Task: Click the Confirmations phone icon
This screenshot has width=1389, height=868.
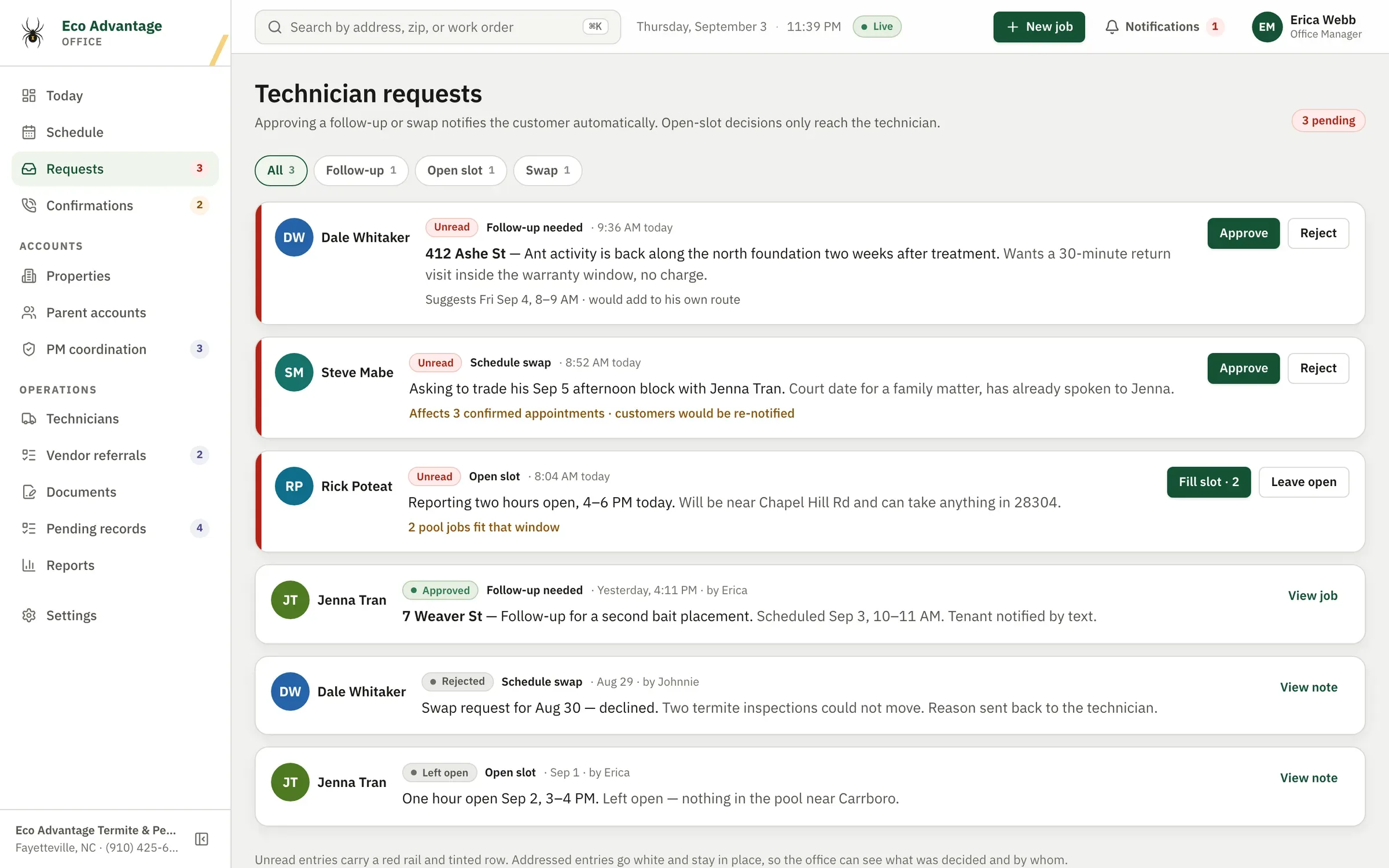Action: pyautogui.click(x=29, y=205)
